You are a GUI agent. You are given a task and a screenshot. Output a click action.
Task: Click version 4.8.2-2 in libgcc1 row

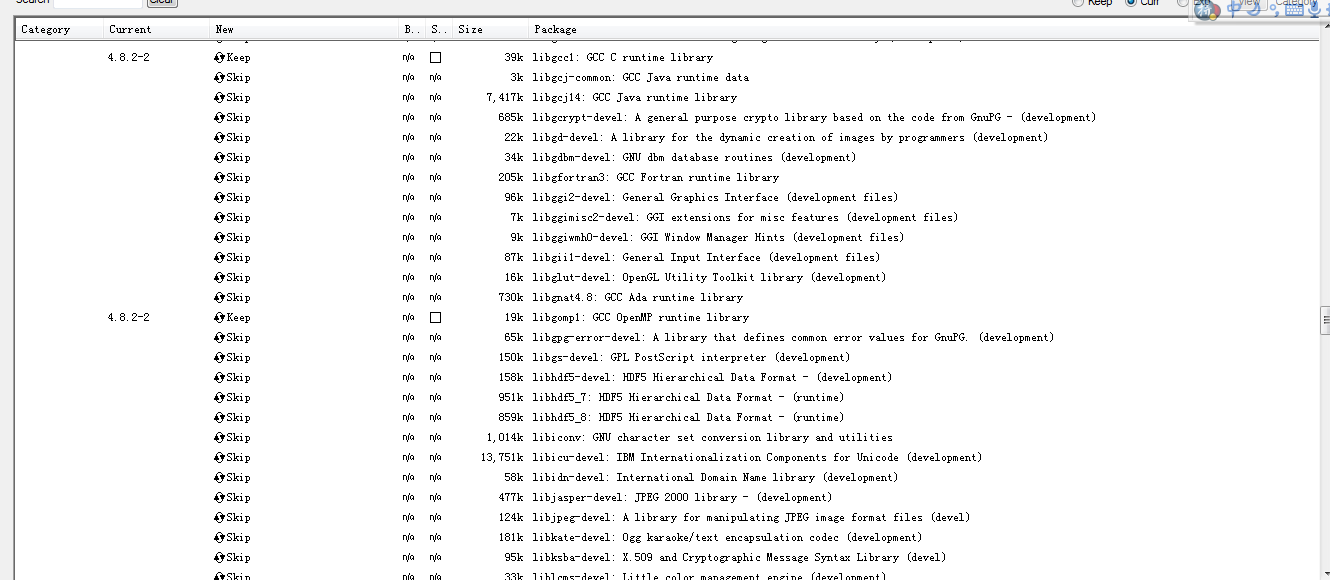point(129,58)
